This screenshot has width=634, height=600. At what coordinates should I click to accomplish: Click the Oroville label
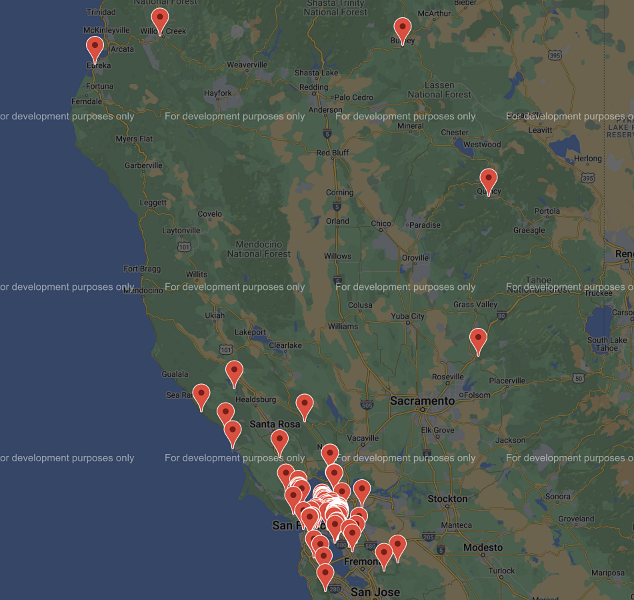click(415, 258)
